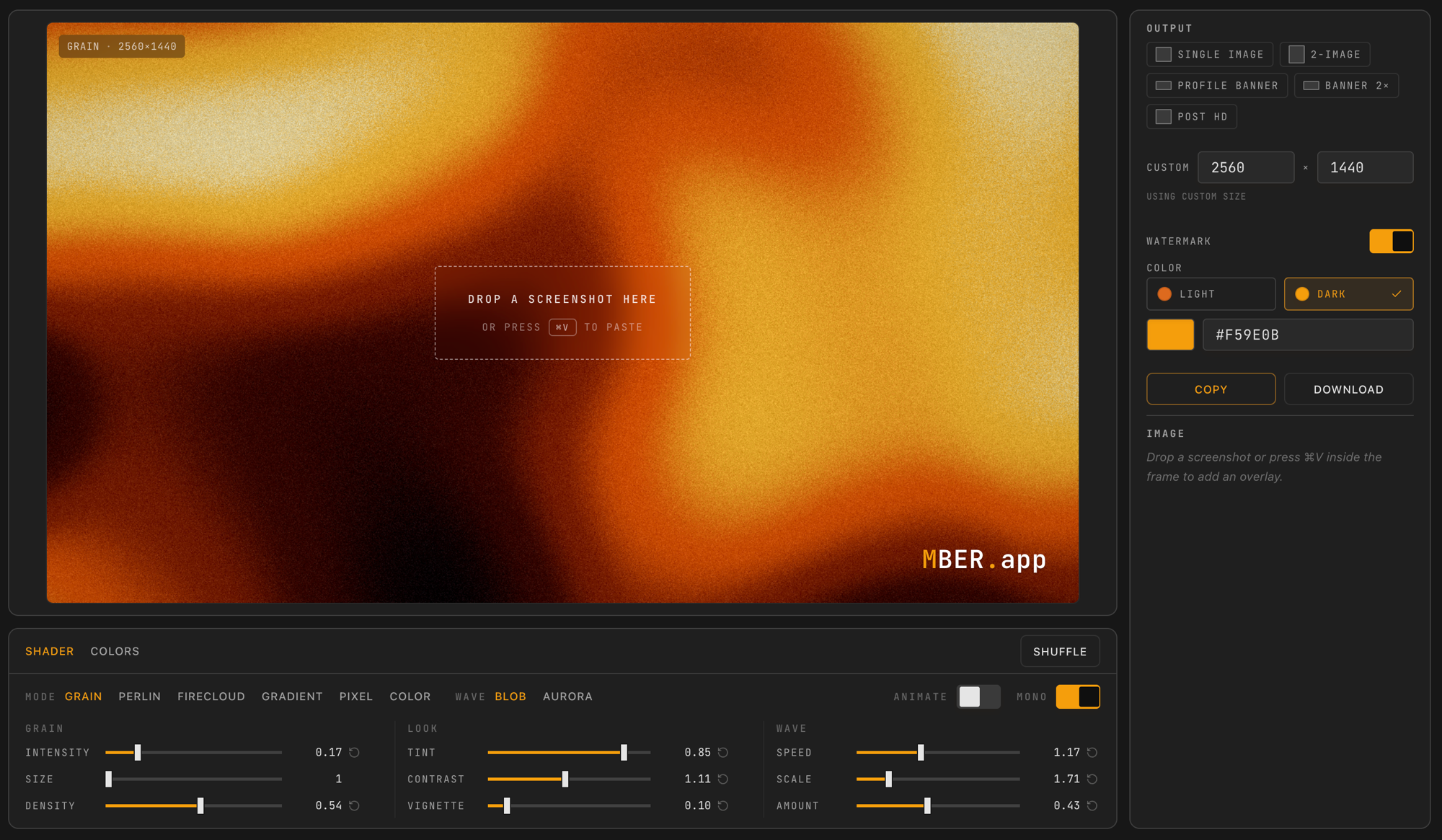Toggle the Animate switch

[x=978, y=697]
